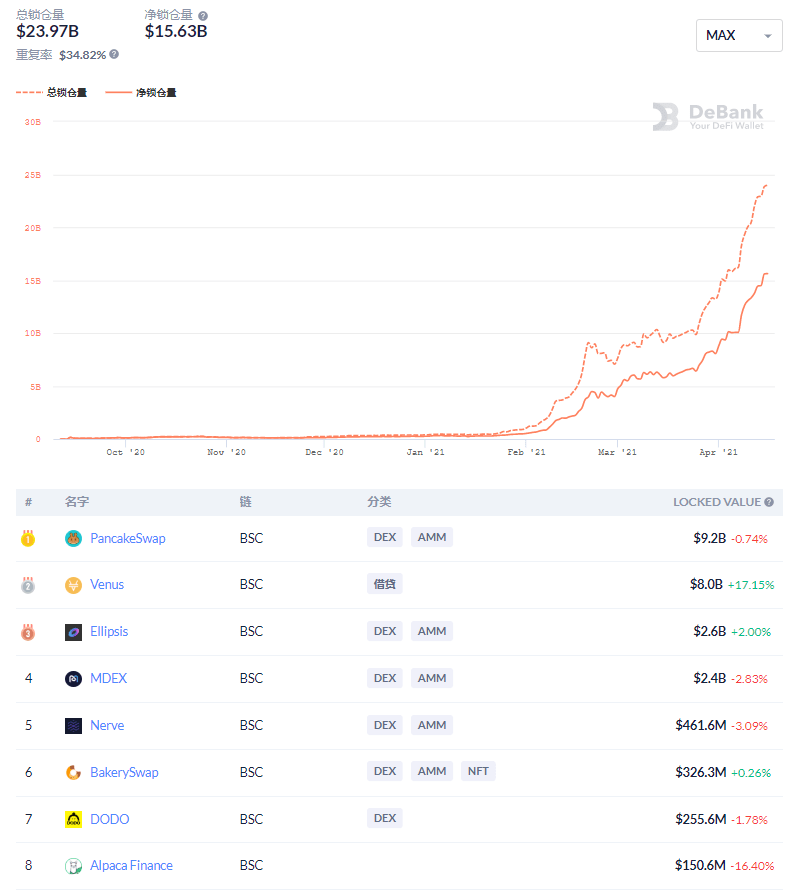The height and width of the screenshot is (892, 796).
Task: Toggle the dashed 总锁仓量 legend series
Action: tap(52, 93)
